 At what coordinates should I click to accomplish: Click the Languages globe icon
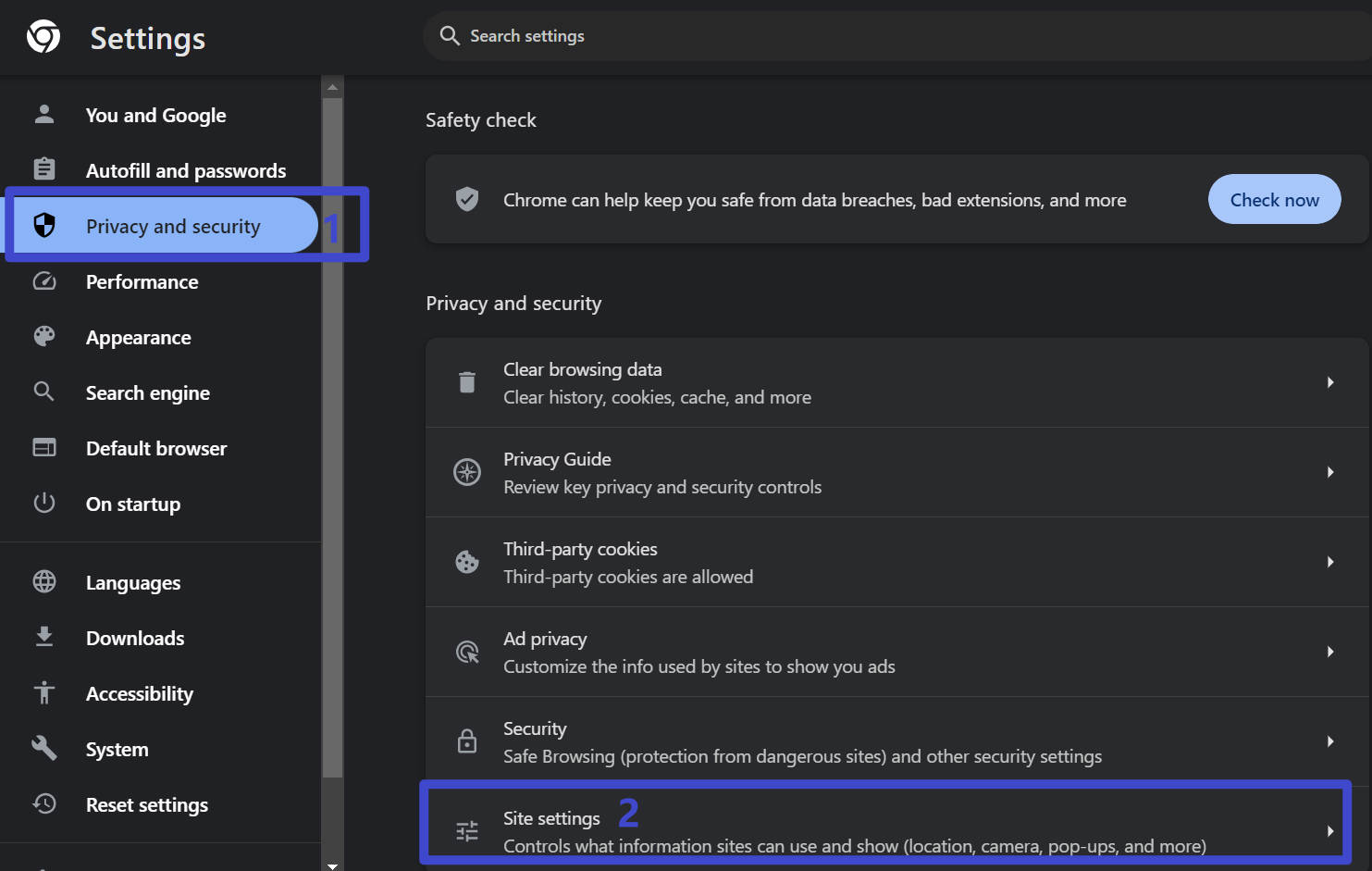(43, 581)
